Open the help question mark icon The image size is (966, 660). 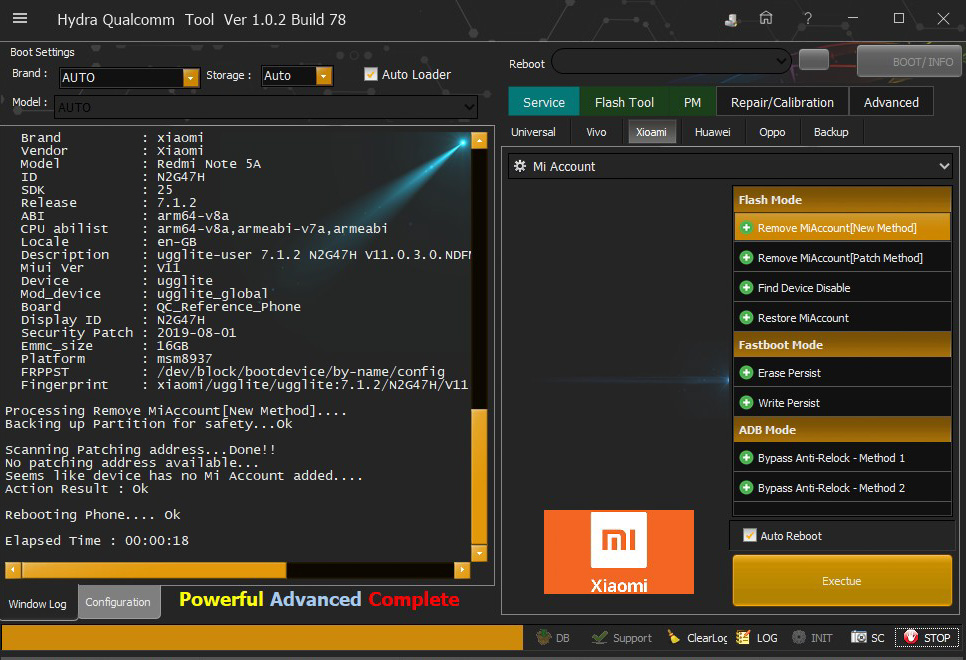pyautogui.click(x=808, y=18)
